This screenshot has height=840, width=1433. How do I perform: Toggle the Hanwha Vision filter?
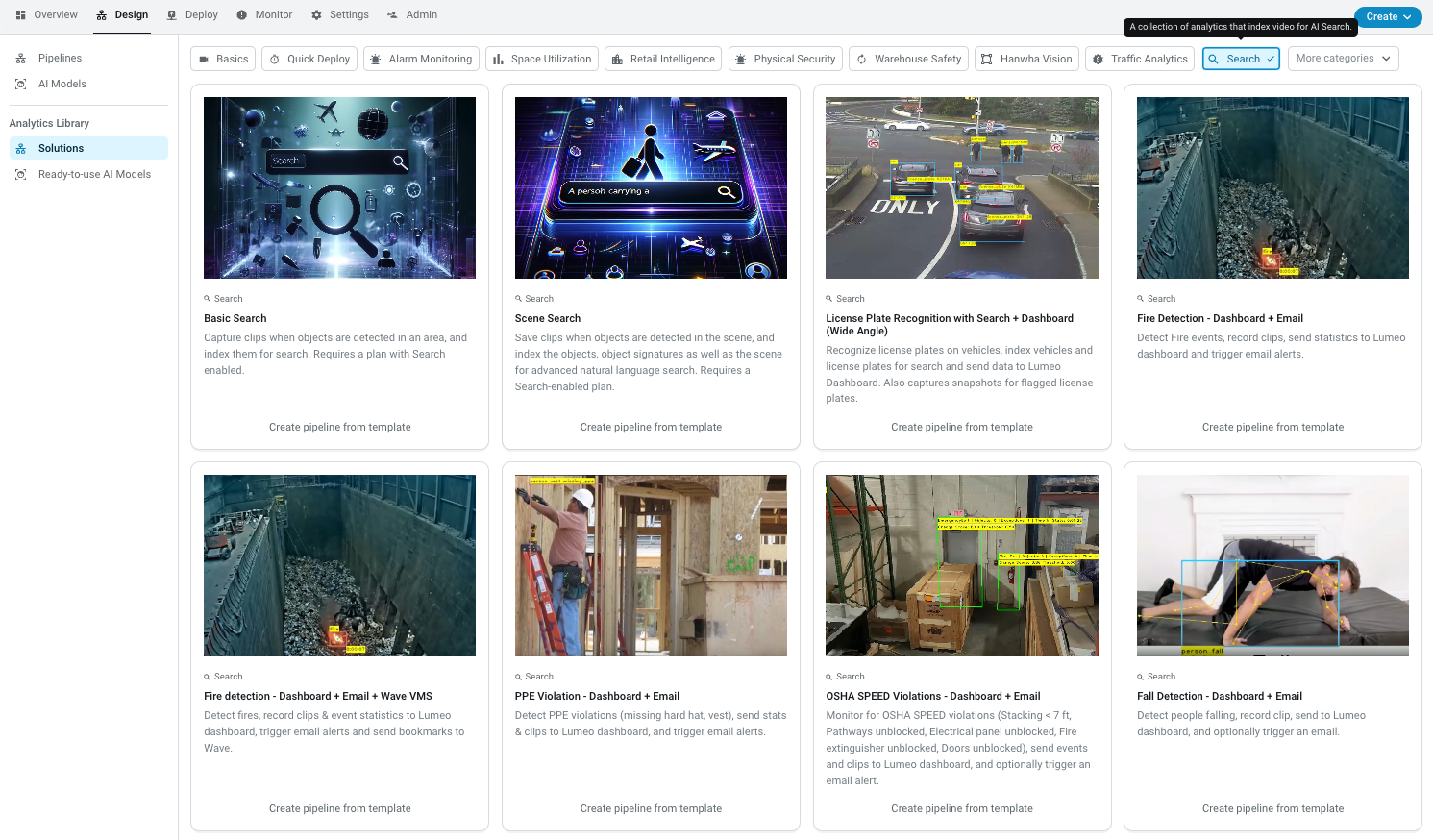tap(1026, 59)
